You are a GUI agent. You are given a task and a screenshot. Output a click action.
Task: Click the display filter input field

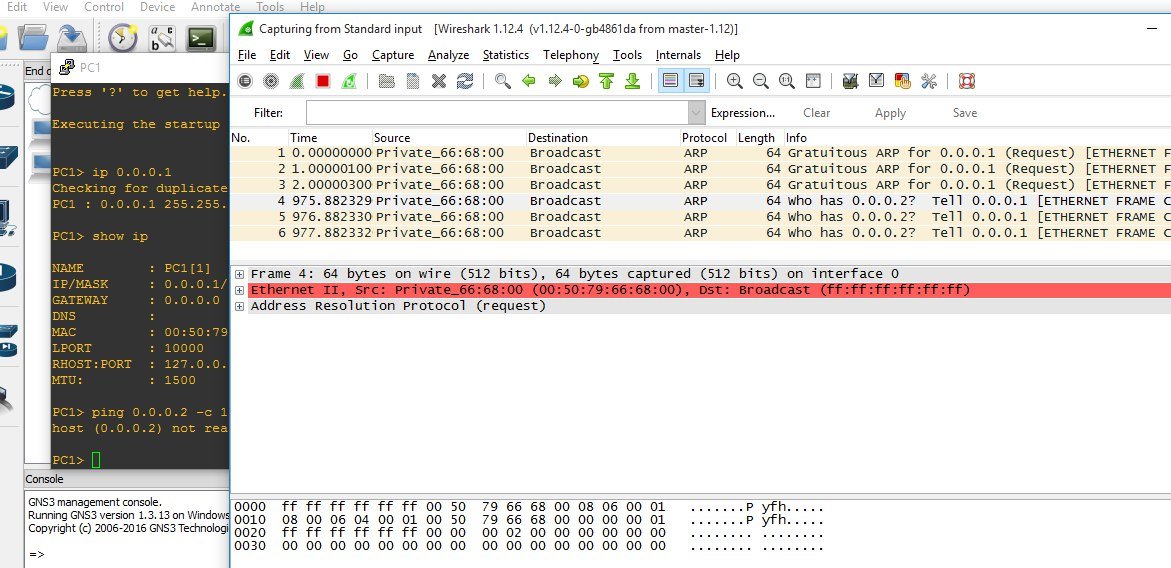(x=497, y=113)
